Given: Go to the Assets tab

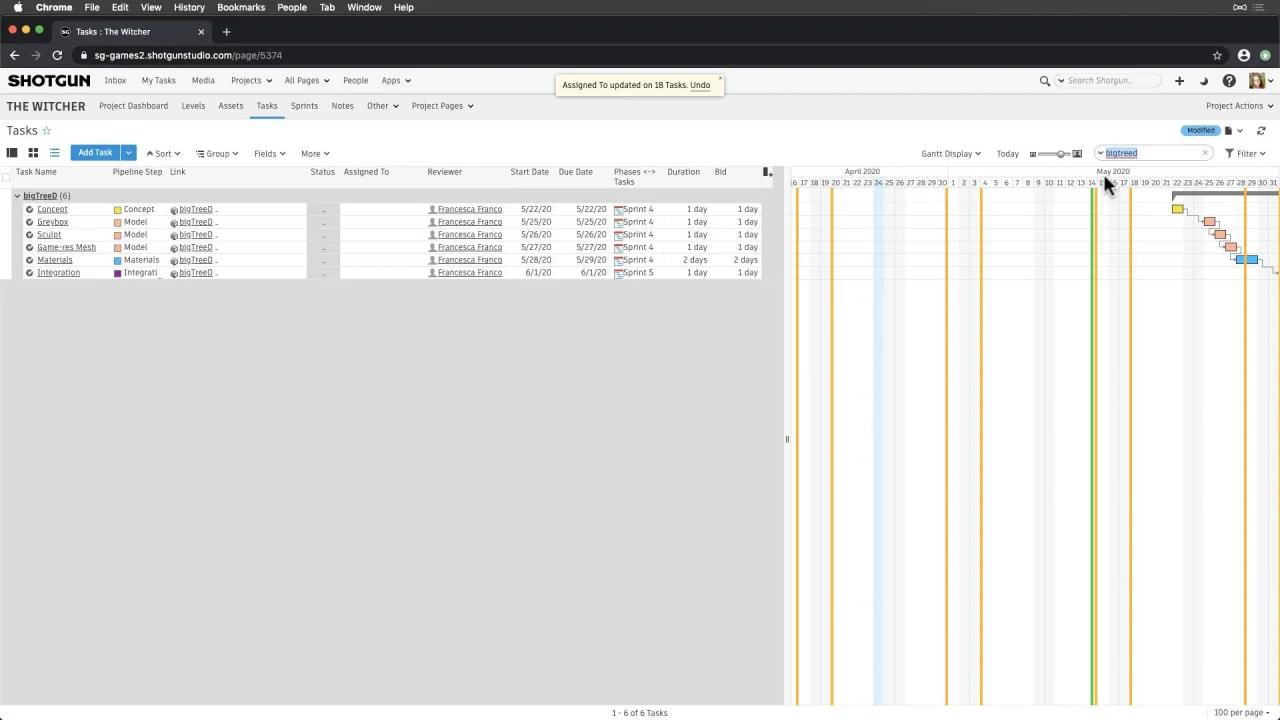Looking at the screenshot, I should pos(231,106).
